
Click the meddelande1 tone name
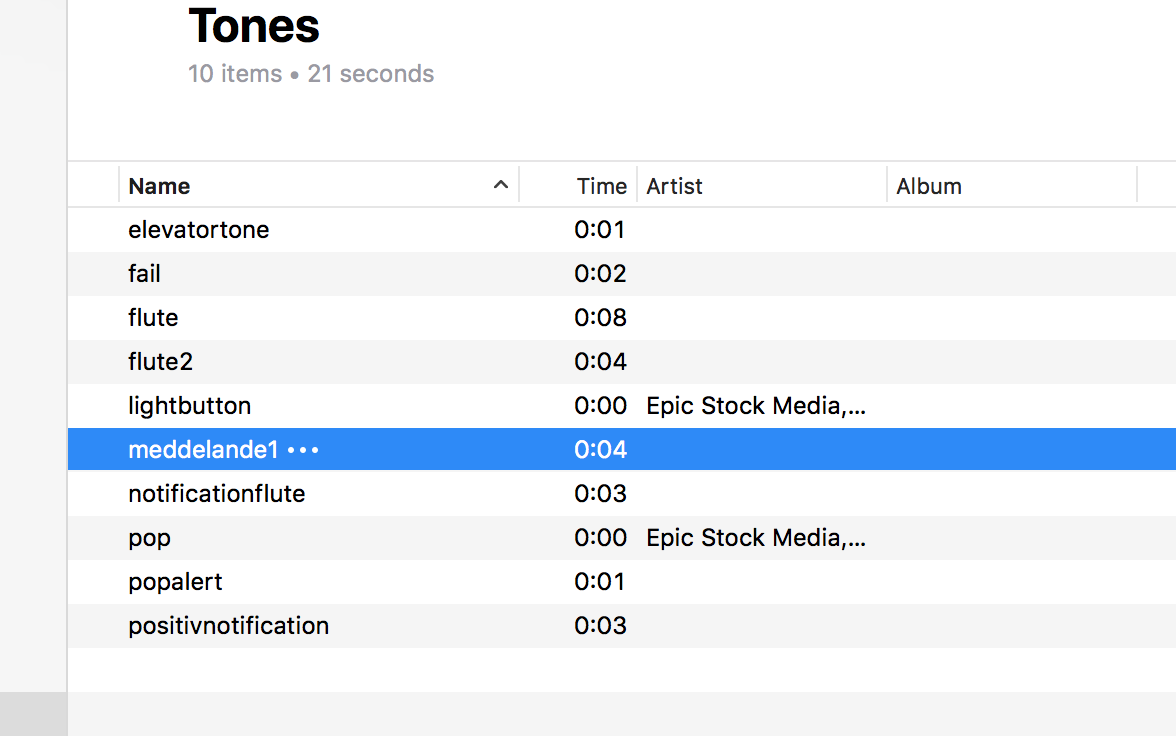pos(203,450)
